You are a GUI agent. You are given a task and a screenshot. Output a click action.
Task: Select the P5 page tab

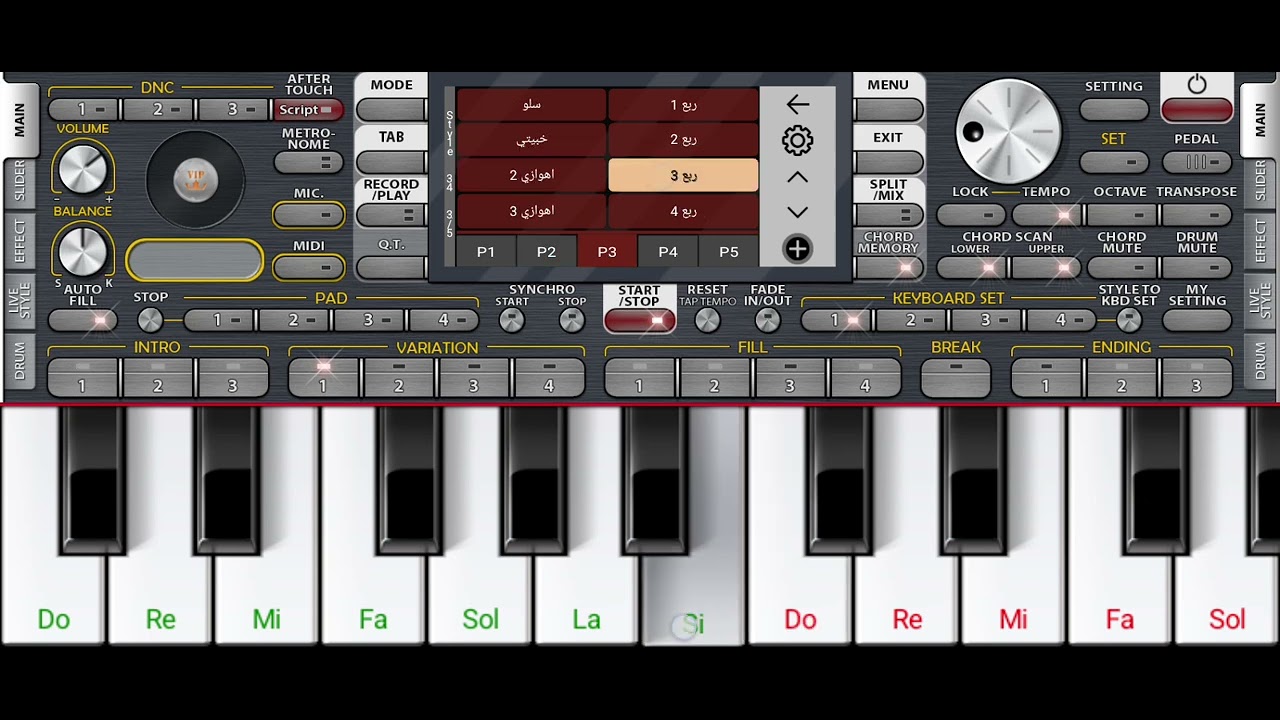click(729, 252)
